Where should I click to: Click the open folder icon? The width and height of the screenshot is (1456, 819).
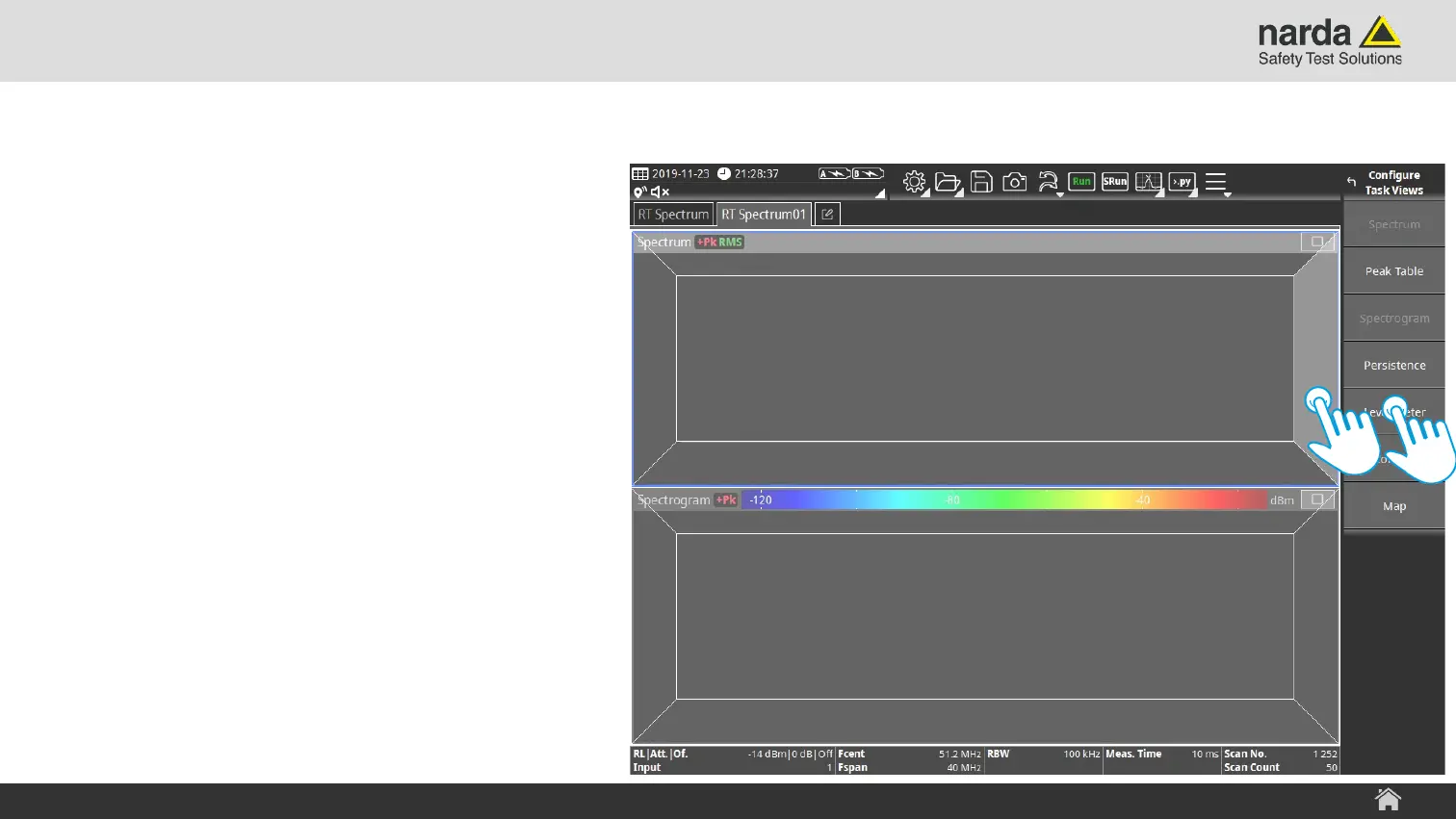(x=948, y=182)
